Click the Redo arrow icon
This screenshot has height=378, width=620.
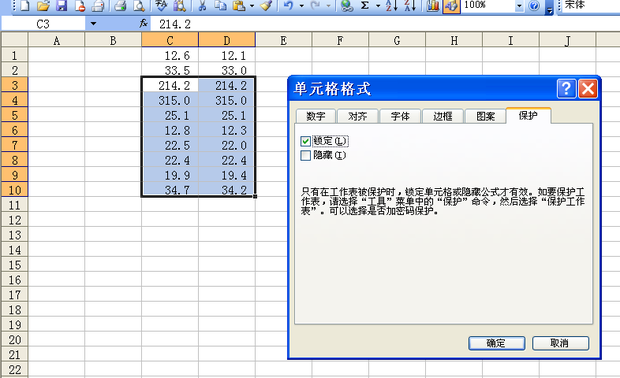pos(316,5)
